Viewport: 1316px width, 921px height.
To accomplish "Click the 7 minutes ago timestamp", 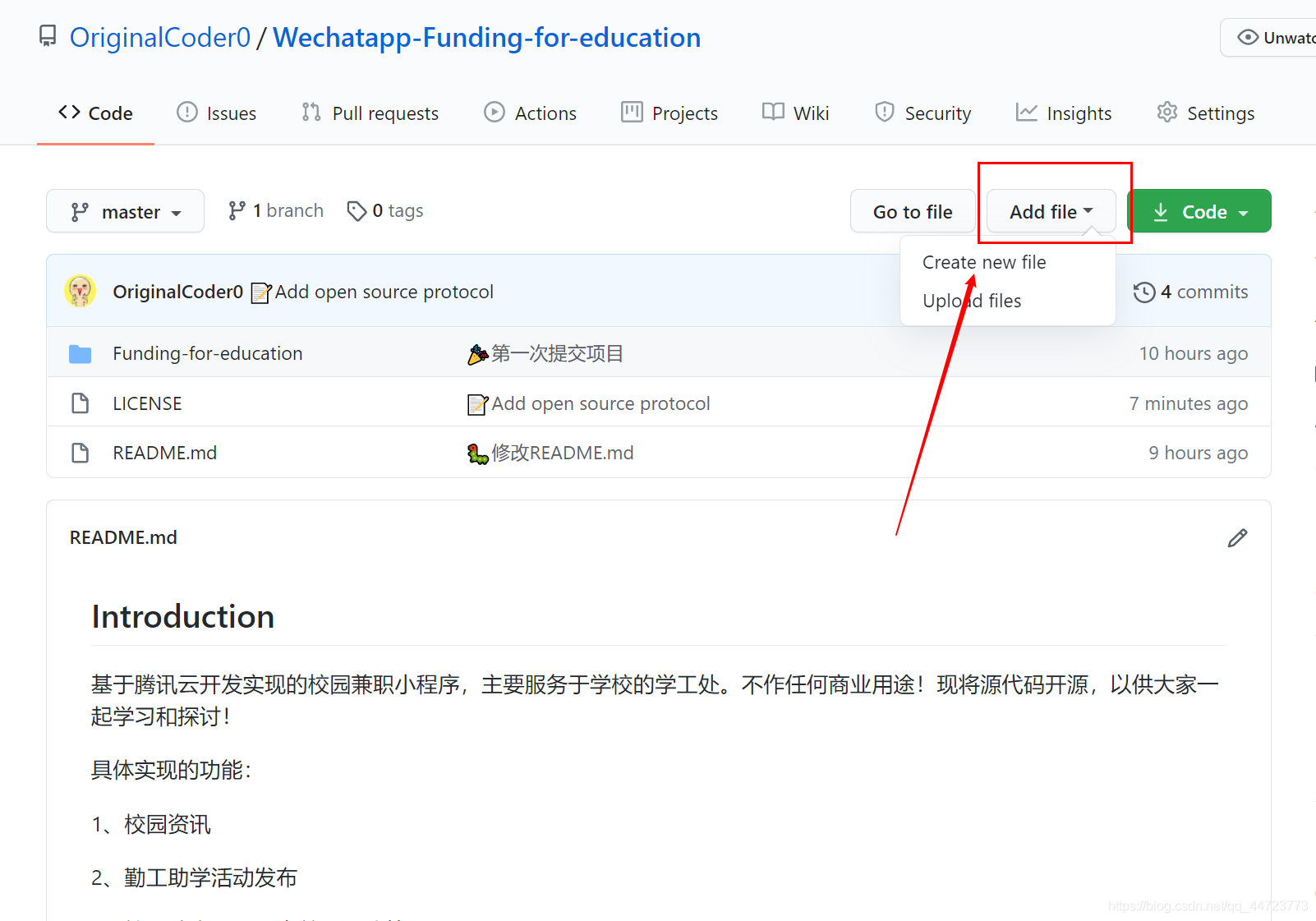I will click(1189, 403).
